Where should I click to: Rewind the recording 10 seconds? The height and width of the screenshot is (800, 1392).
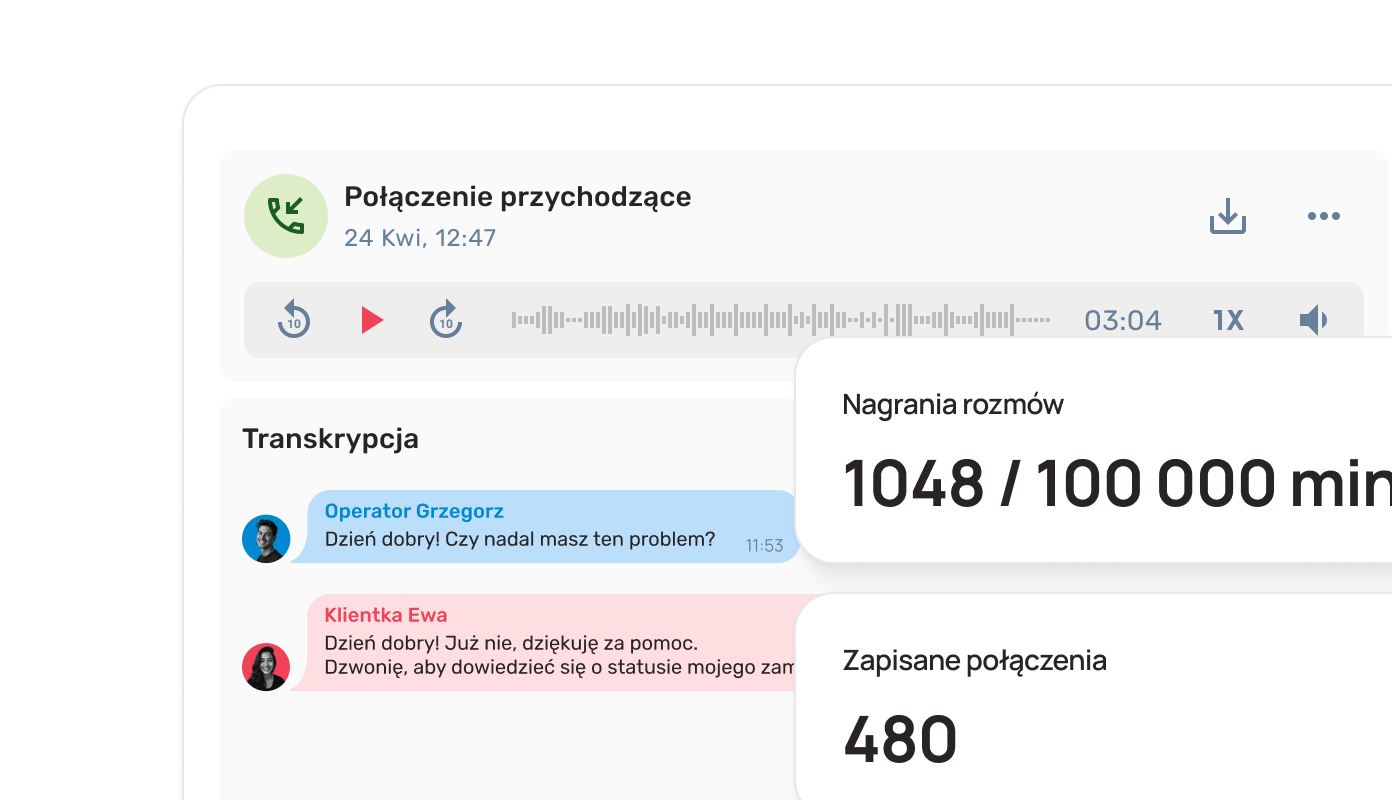(x=294, y=320)
